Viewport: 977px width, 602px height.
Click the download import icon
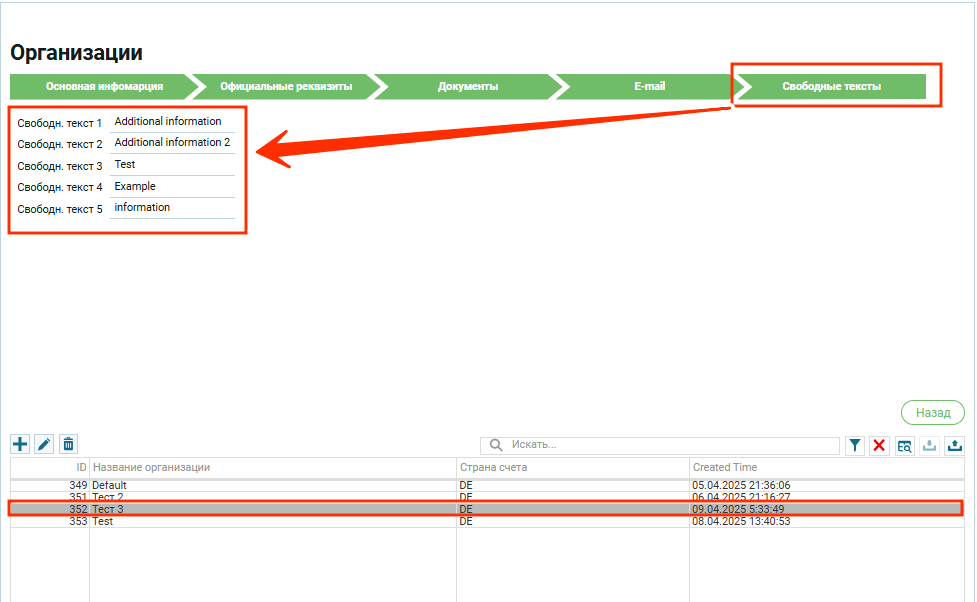point(929,446)
